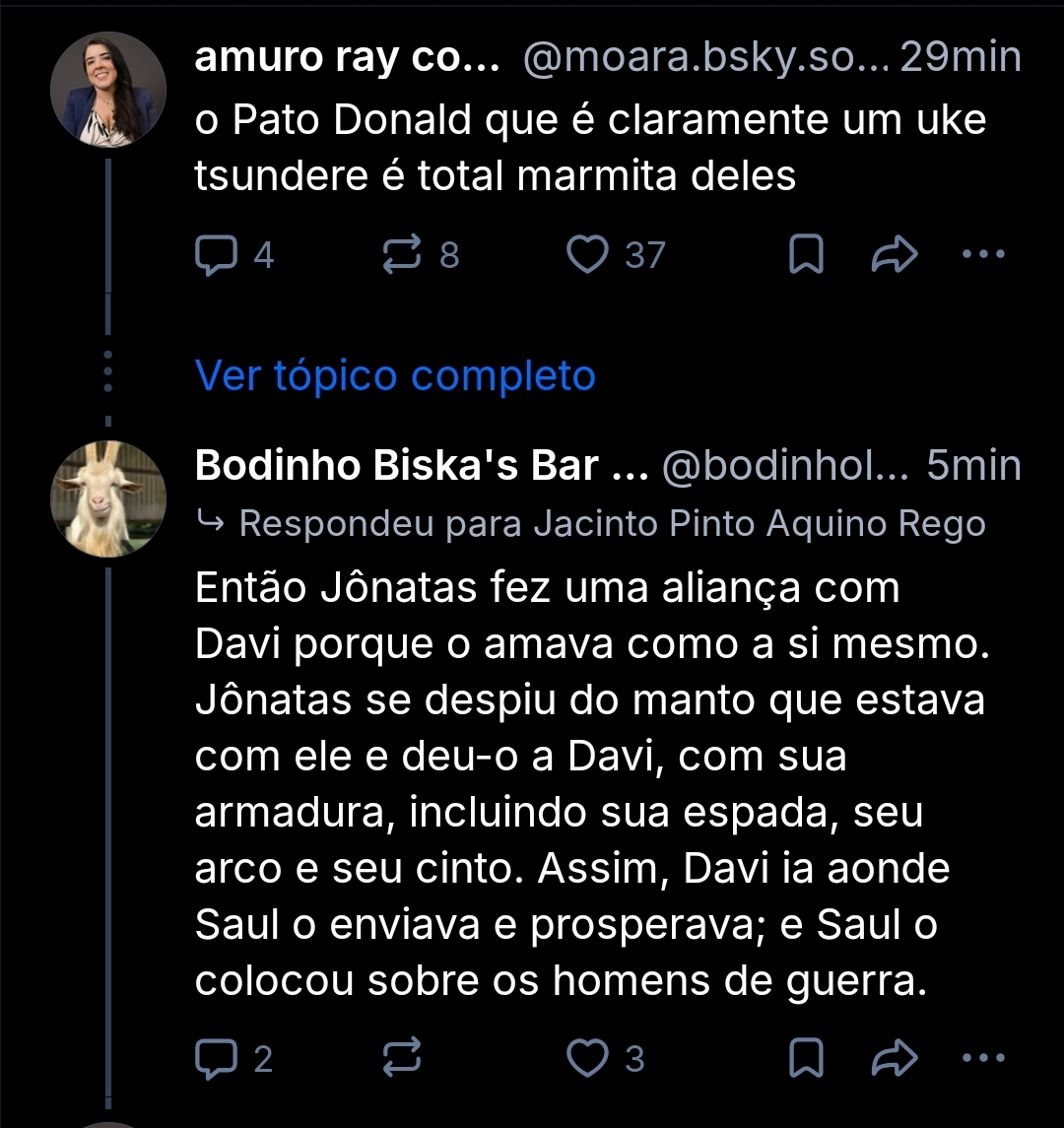
Task: Like the Jônatas and Davi post
Action: pyautogui.click(x=589, y=1059)
